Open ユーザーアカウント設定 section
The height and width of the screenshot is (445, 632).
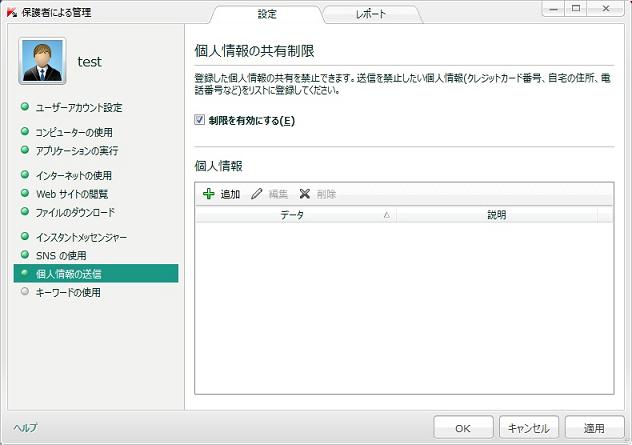tap(79, 108)
